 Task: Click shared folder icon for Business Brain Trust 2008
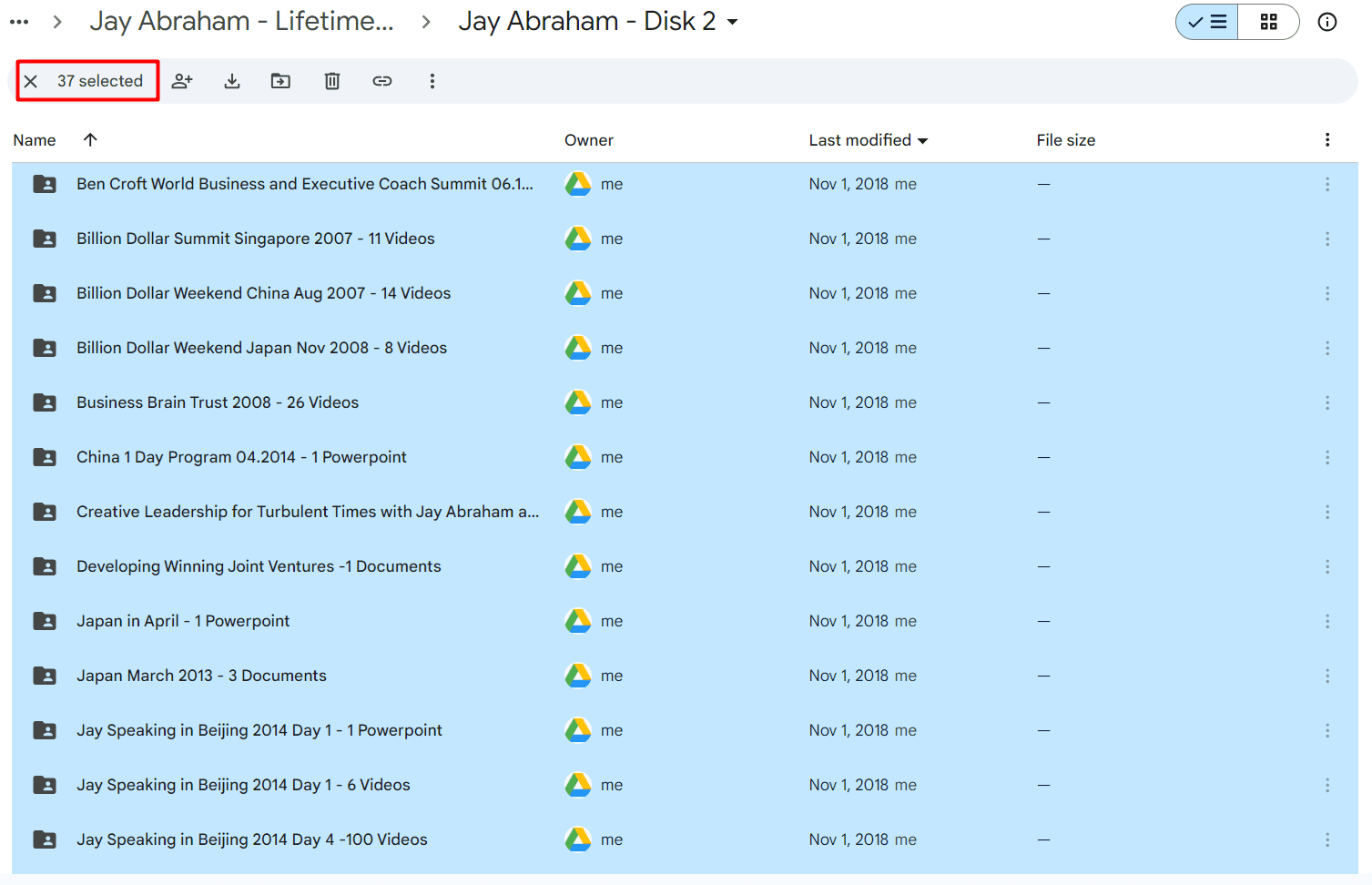[x=45, y=402]
